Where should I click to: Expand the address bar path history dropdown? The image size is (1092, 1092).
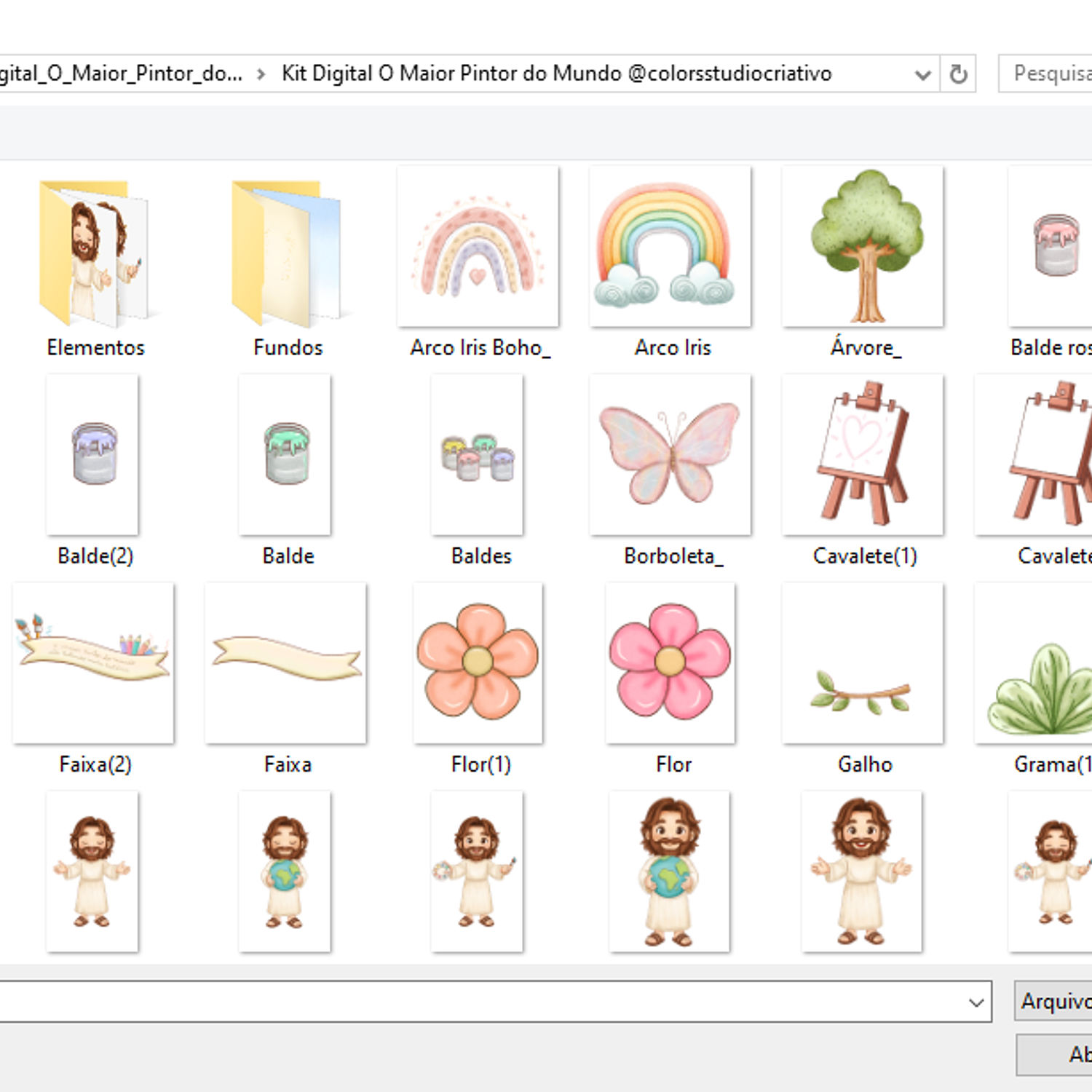coord(922,74)
